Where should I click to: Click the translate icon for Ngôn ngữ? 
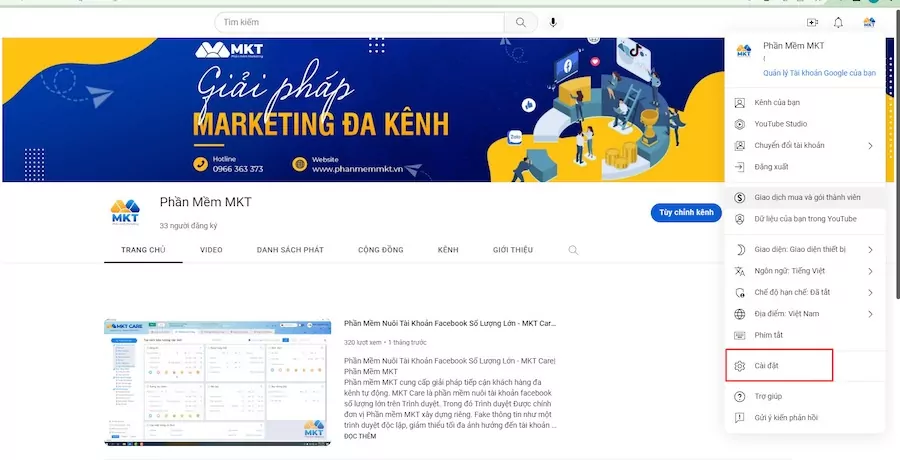coord(740,271)
